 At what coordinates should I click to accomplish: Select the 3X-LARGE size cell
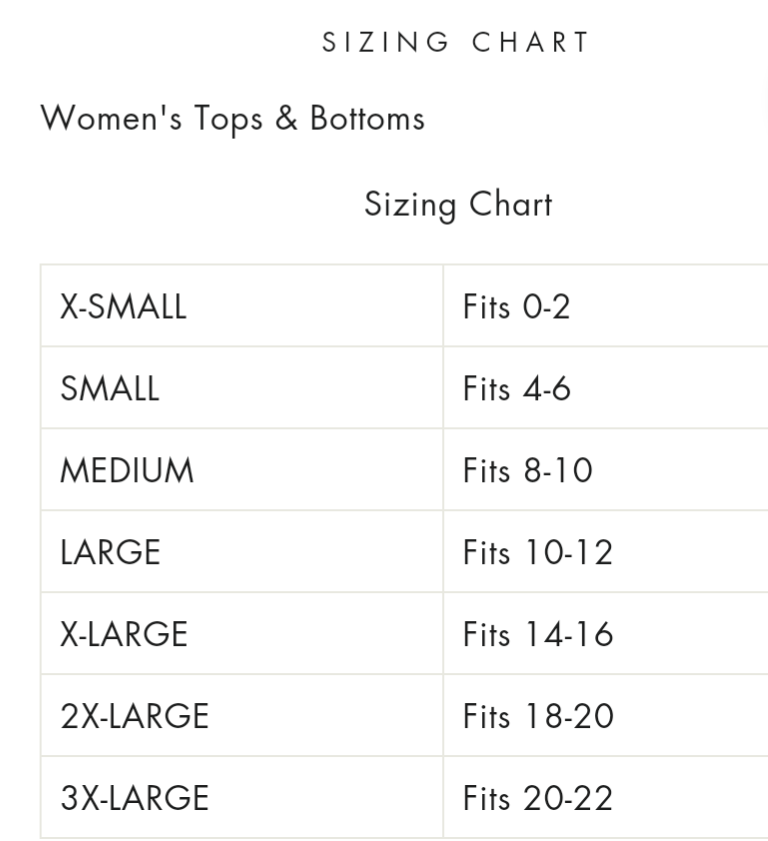point(134,798)
